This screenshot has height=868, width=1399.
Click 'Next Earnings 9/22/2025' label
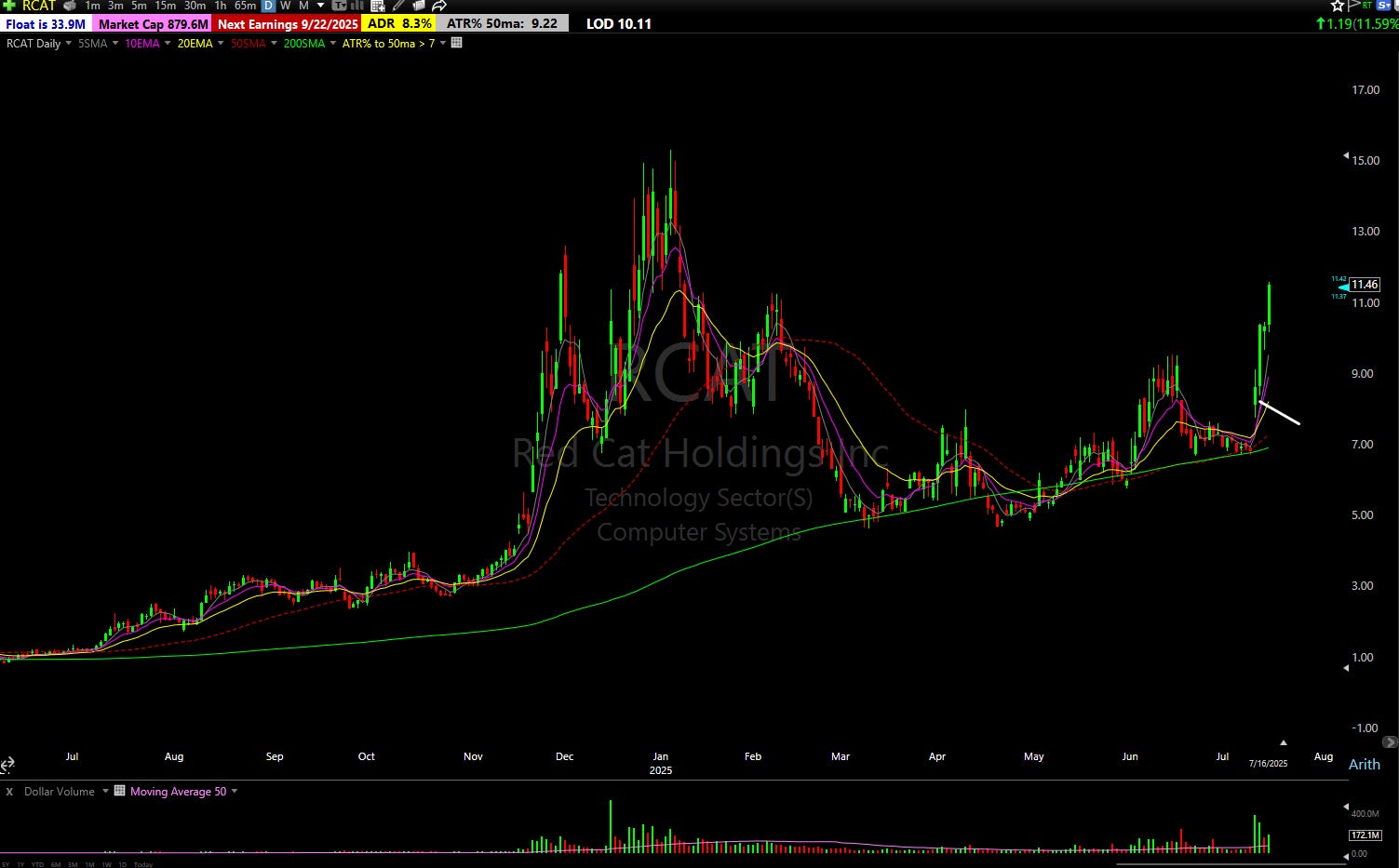pyautogui.click(x=287, y=23)
